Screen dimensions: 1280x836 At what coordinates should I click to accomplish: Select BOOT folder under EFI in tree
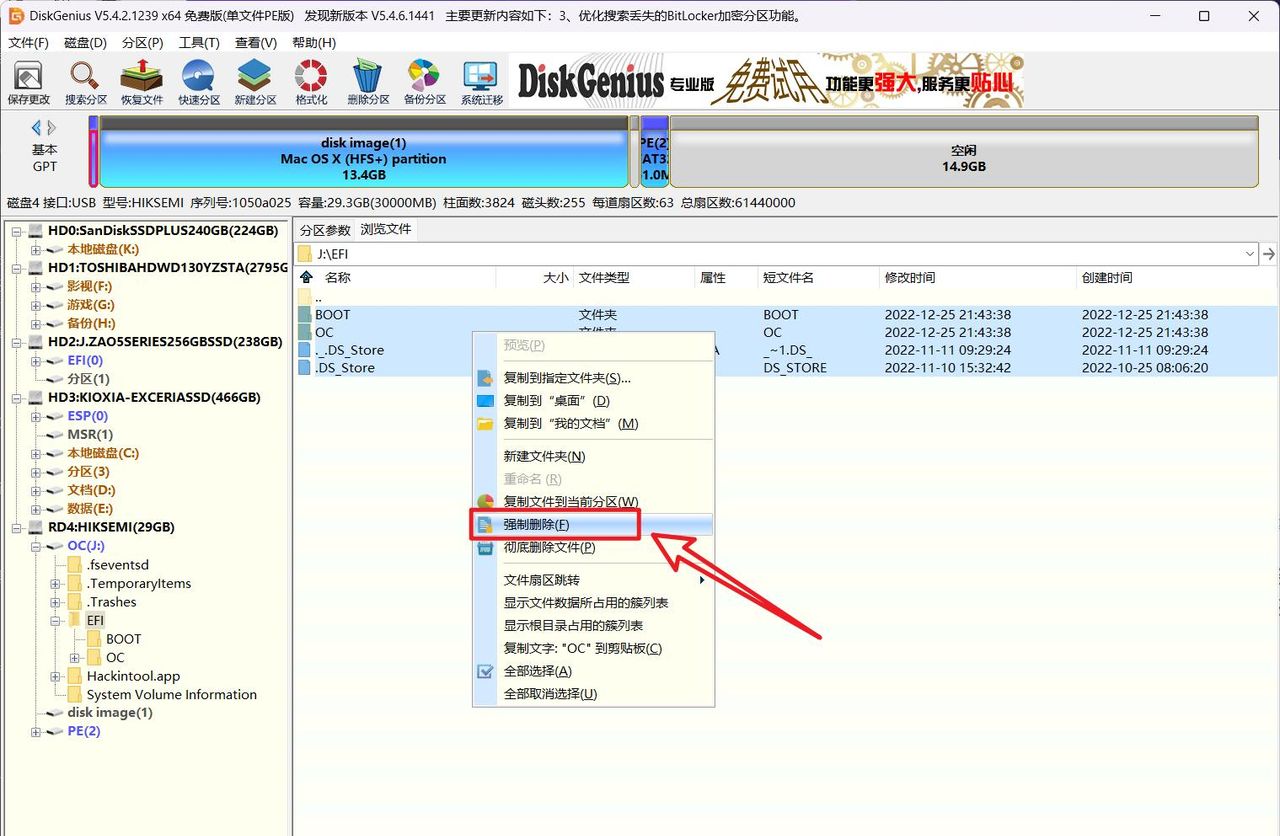point(124,639)
